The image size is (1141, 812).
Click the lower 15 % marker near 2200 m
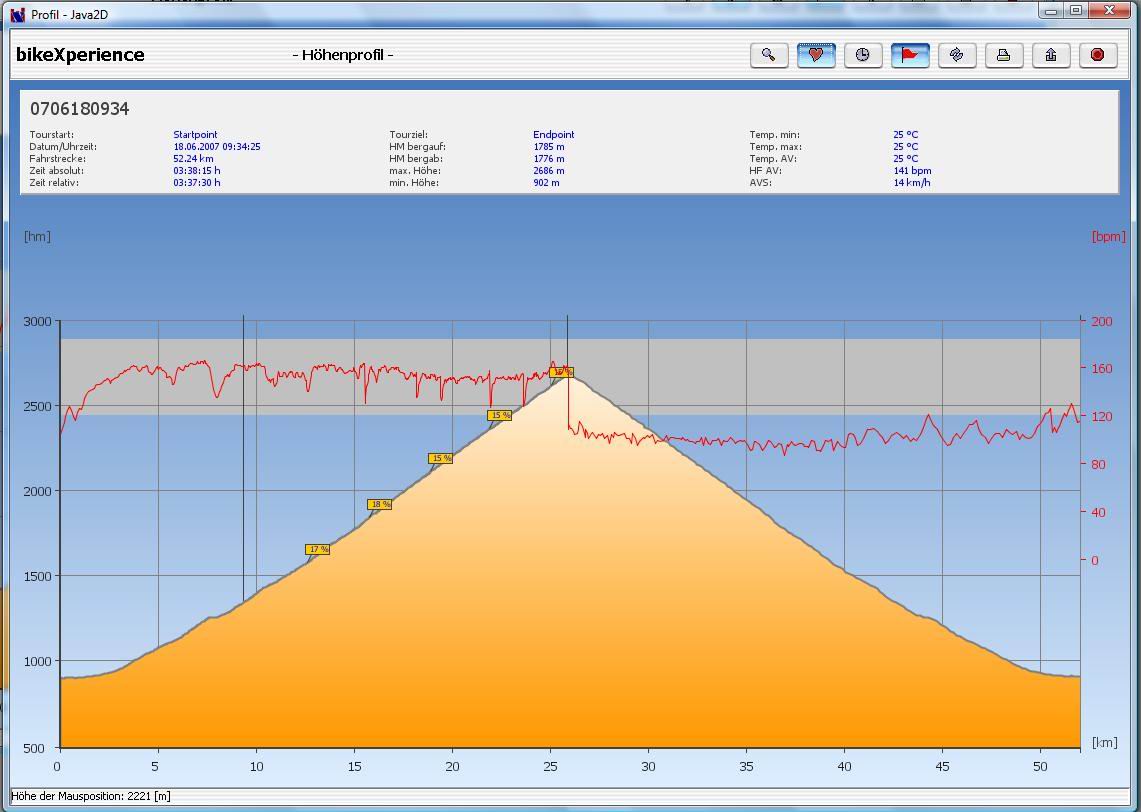pyautogui.click(x=440, y=459)
